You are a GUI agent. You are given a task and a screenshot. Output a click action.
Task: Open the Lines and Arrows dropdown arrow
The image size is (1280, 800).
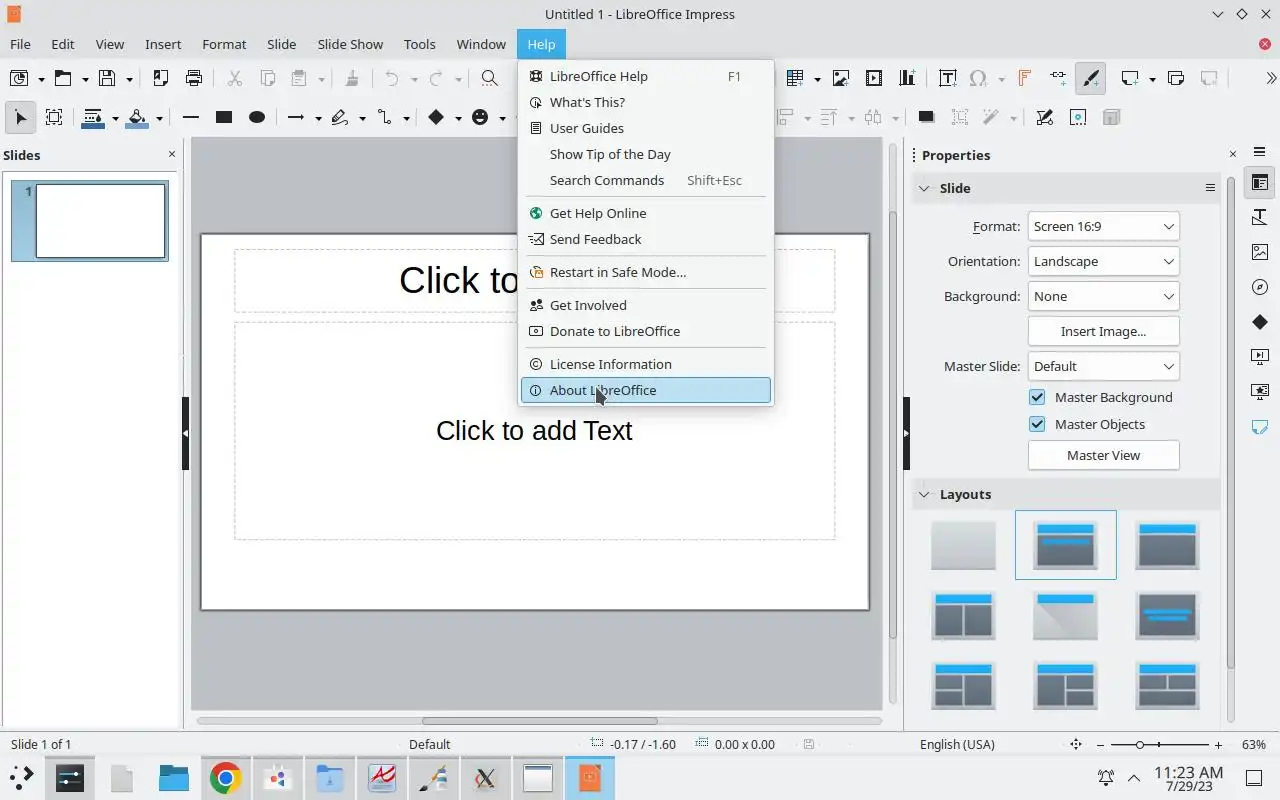[318, 119]
